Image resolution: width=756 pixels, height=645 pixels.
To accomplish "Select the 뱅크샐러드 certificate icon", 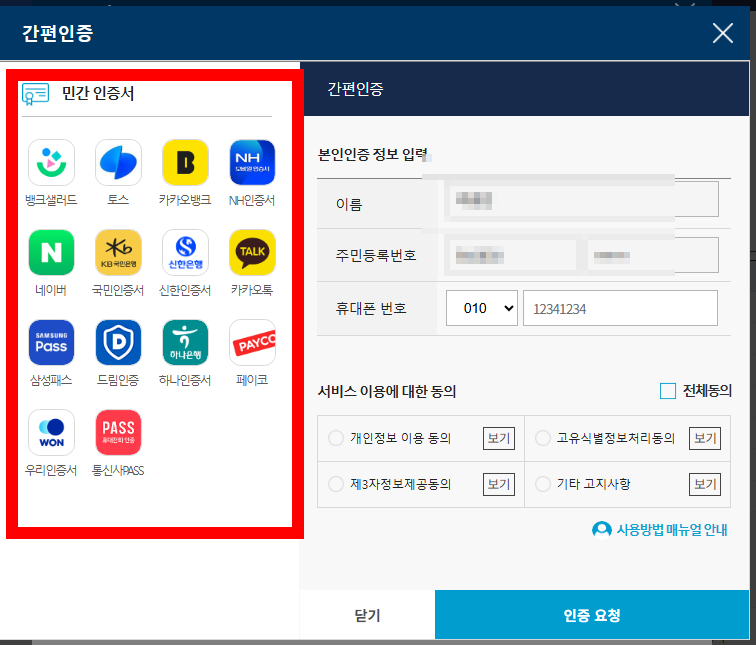I will (x=51, y=162).
